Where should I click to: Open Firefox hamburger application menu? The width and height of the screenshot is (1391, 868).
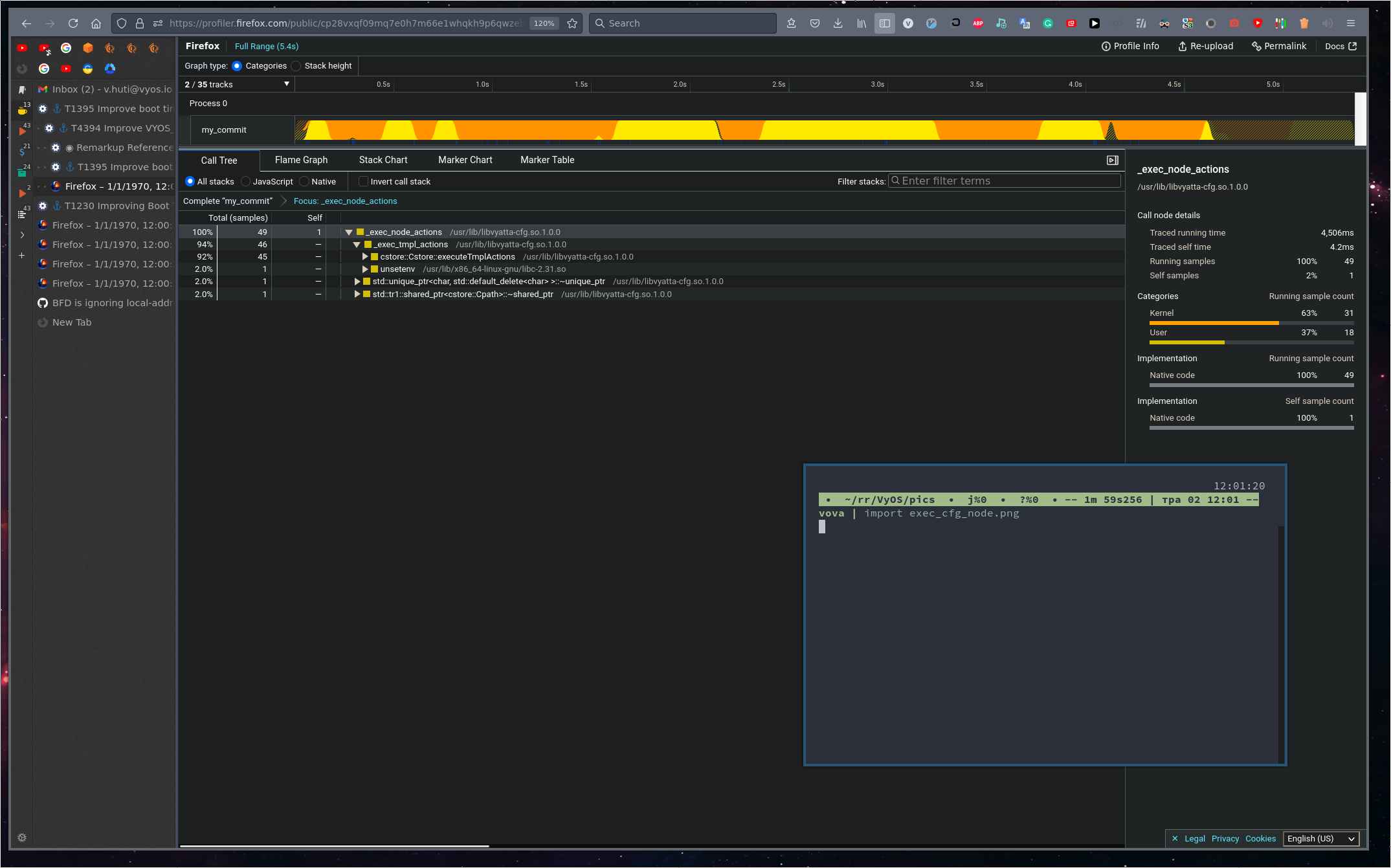pyautogui.click(x=1351, y=23)
